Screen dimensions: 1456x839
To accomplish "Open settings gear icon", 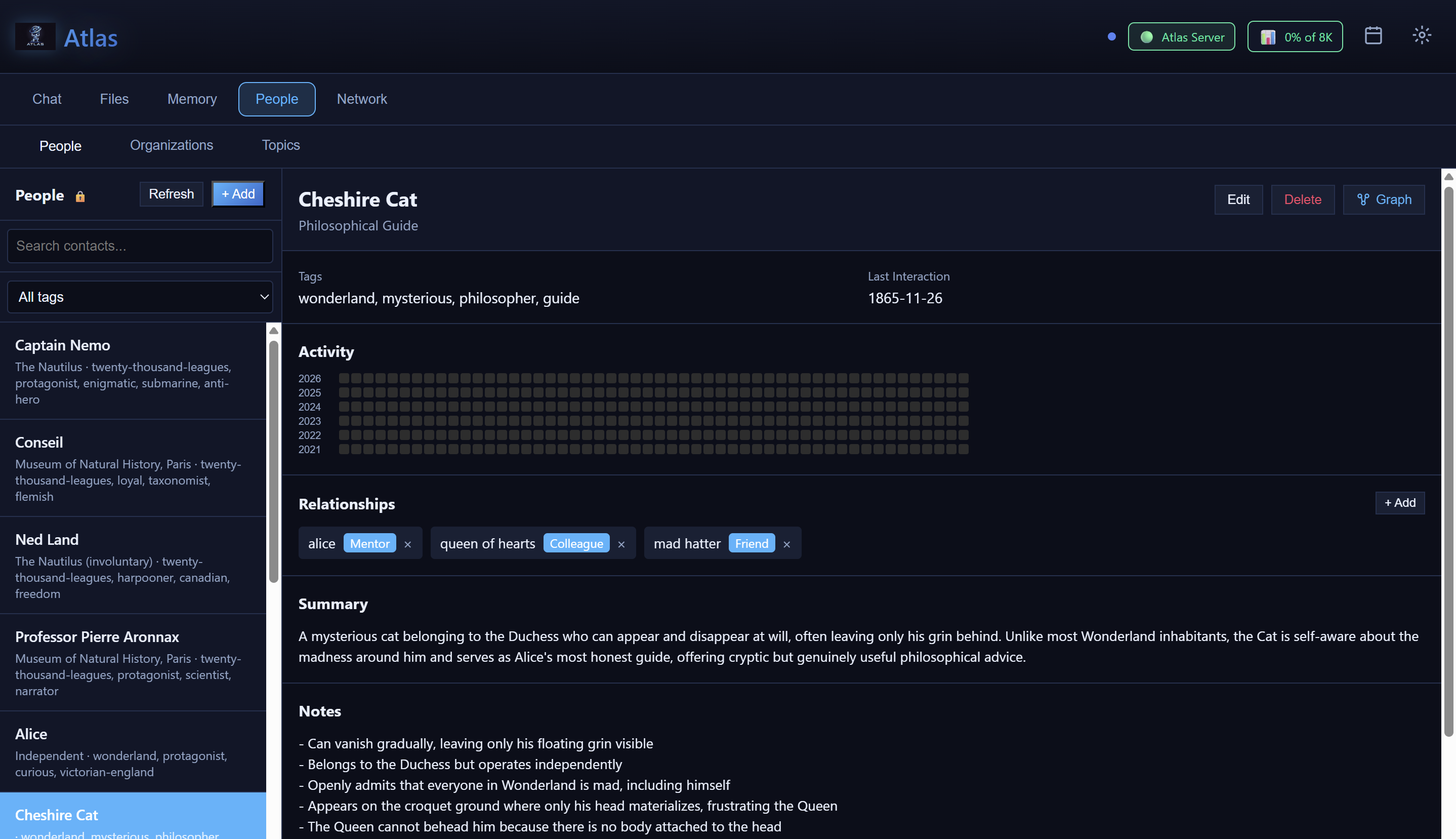I will tap(1421, 36).
